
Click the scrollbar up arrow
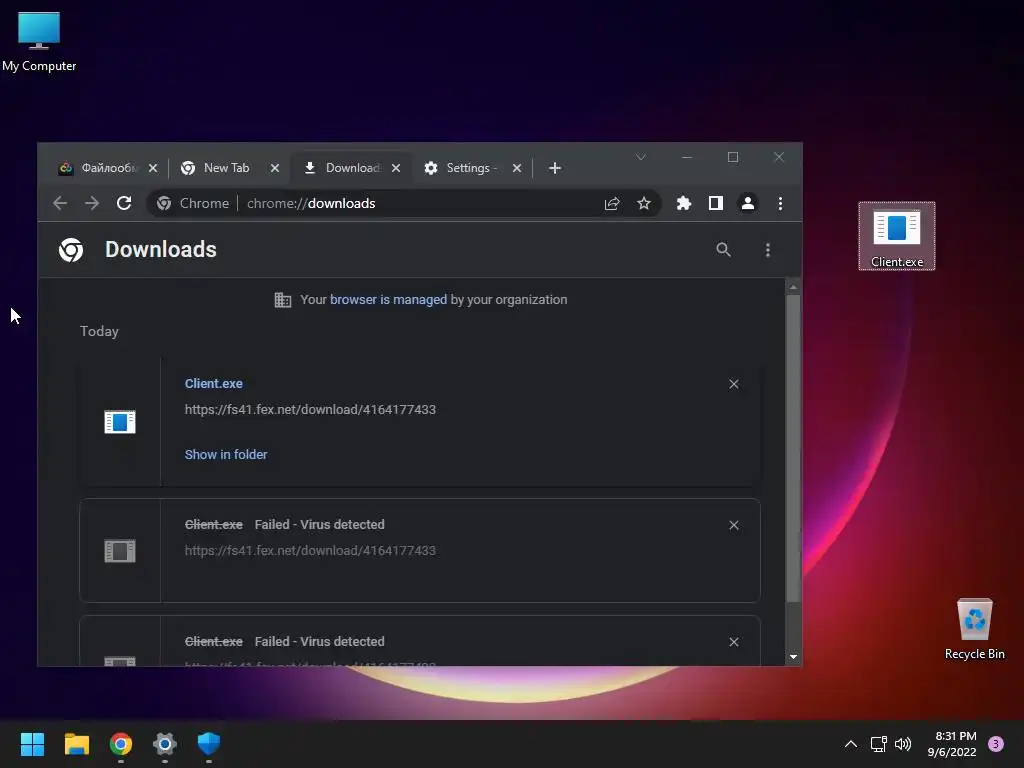tap(793, 287)
